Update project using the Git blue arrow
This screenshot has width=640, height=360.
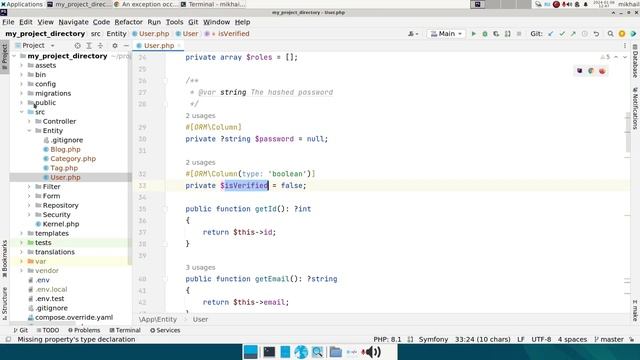[551, 34]
